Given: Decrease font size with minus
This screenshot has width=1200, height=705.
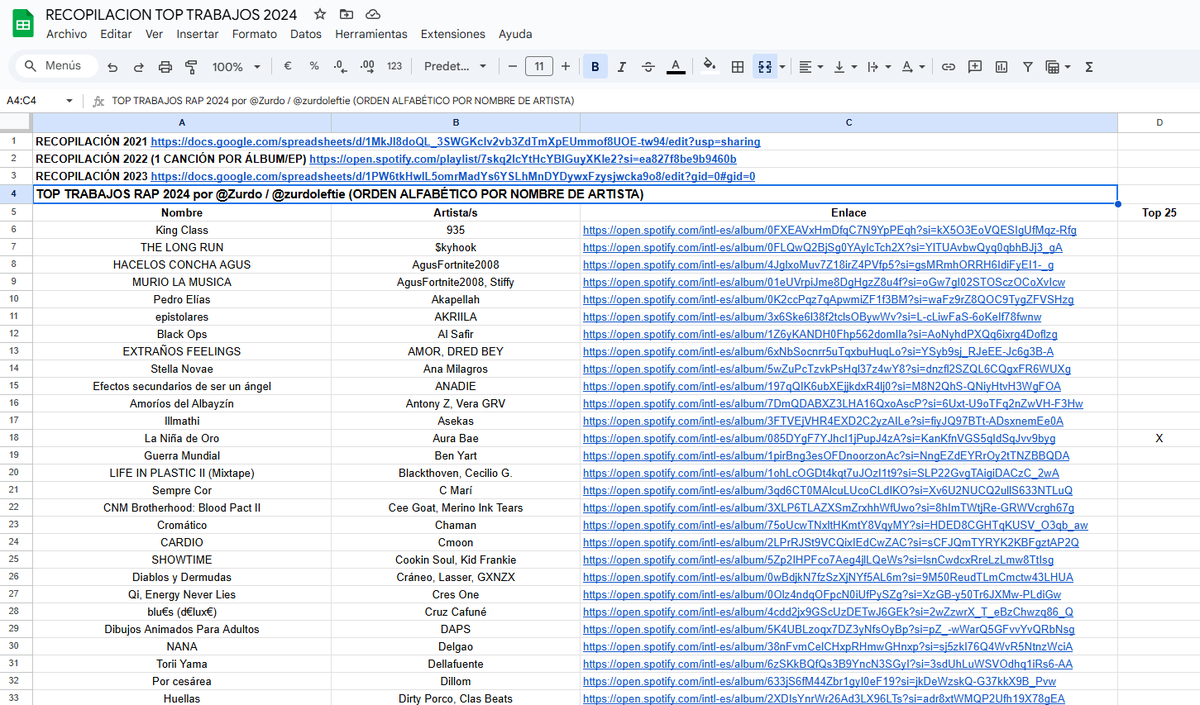Looking at the screenshot, I should coord(512,67).
